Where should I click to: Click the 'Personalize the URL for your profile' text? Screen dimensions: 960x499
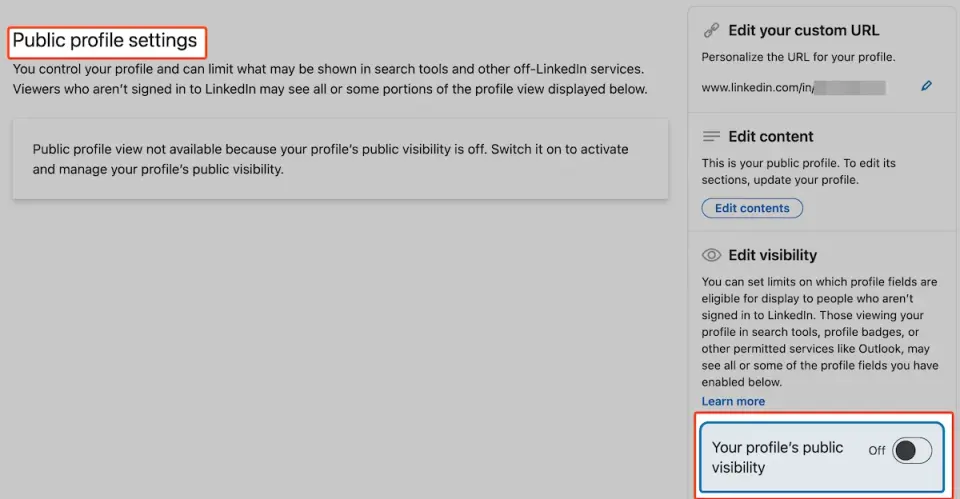coord(798,57)
